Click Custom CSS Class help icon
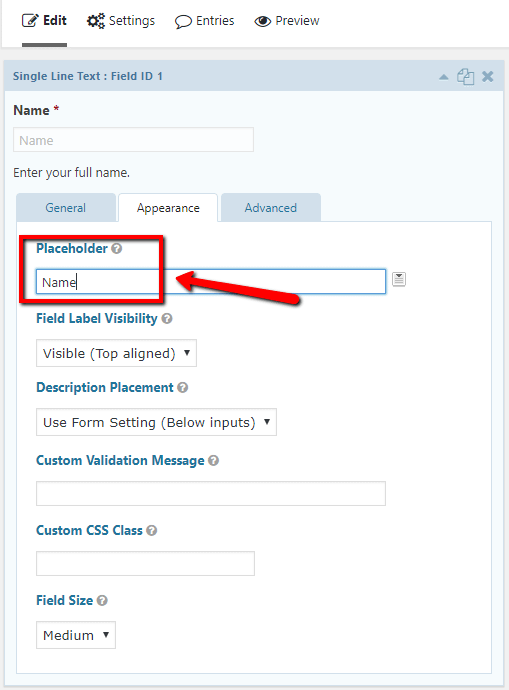Image resolution: width=509 pixels, height=690 pixels. coord(151,530)
